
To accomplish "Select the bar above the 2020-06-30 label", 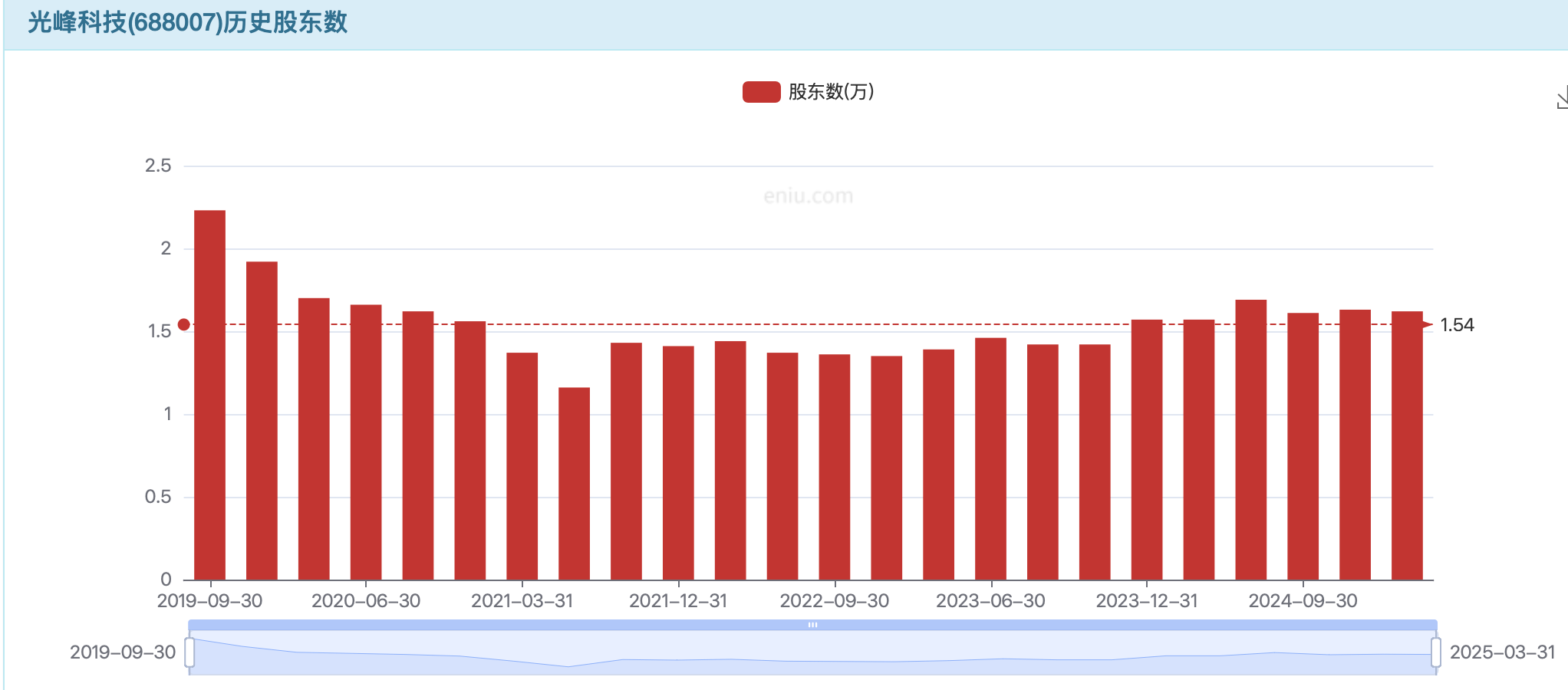I will click(366, 442).
